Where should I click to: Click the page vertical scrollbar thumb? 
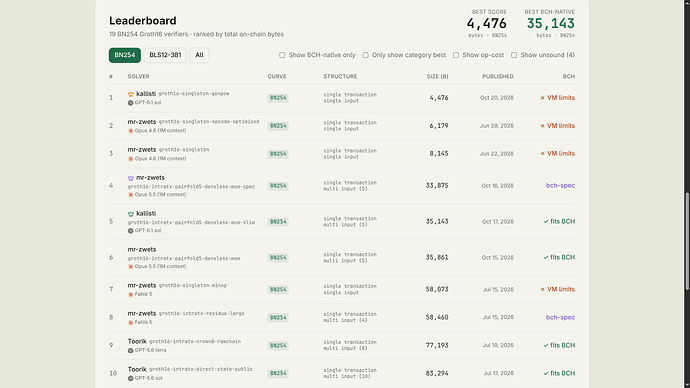(x=686, y=241)
